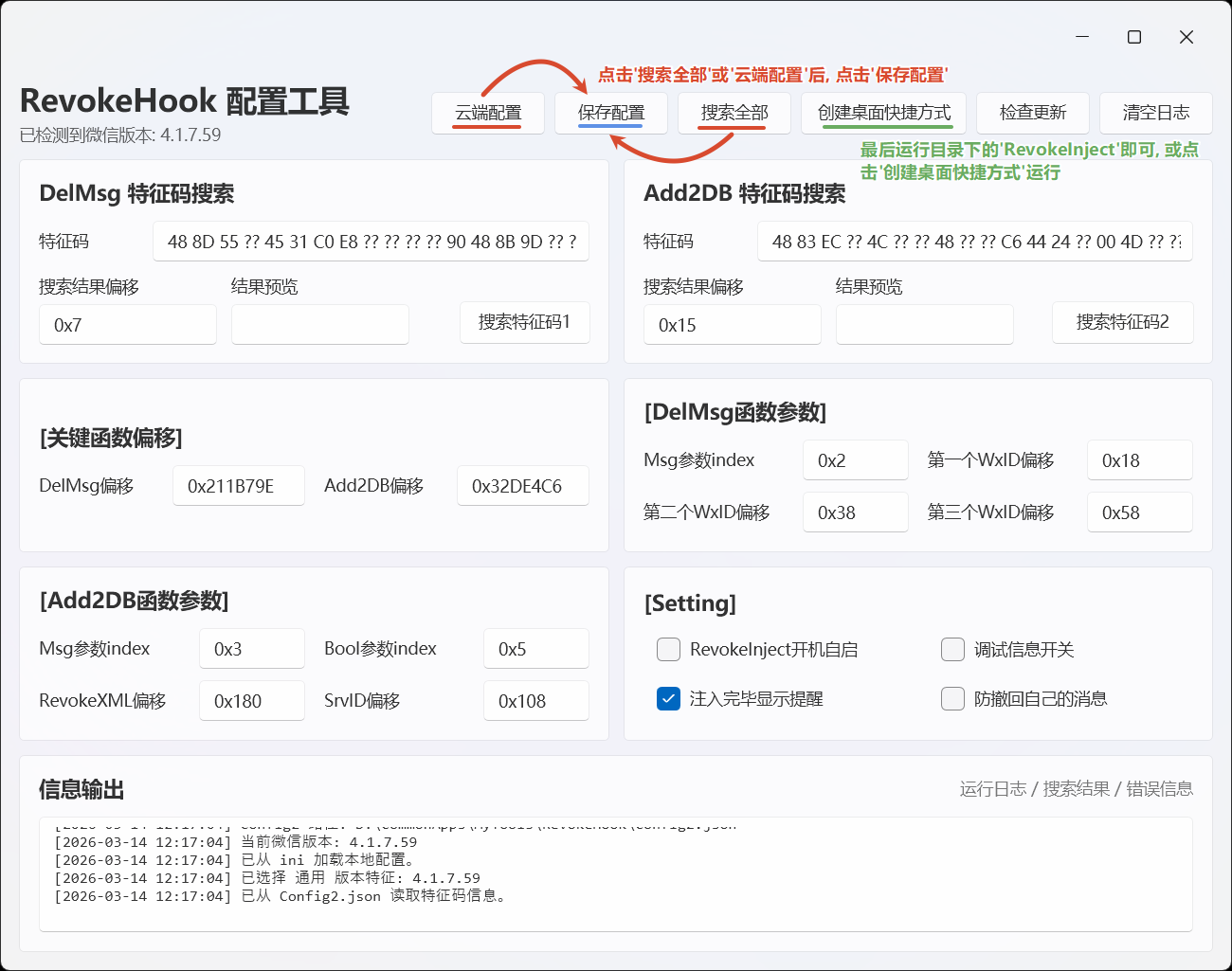This screenshot has width=1232, height=971.
Task: Click '已检测到微信版本: 4.1.7.59' text
Action: point(120,135)
